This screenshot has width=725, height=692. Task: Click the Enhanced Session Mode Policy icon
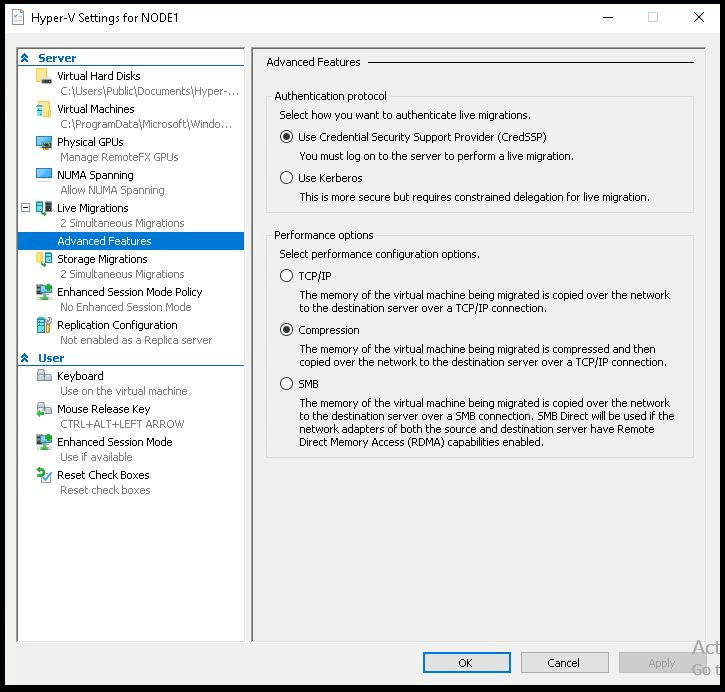(x=44, y=292)
